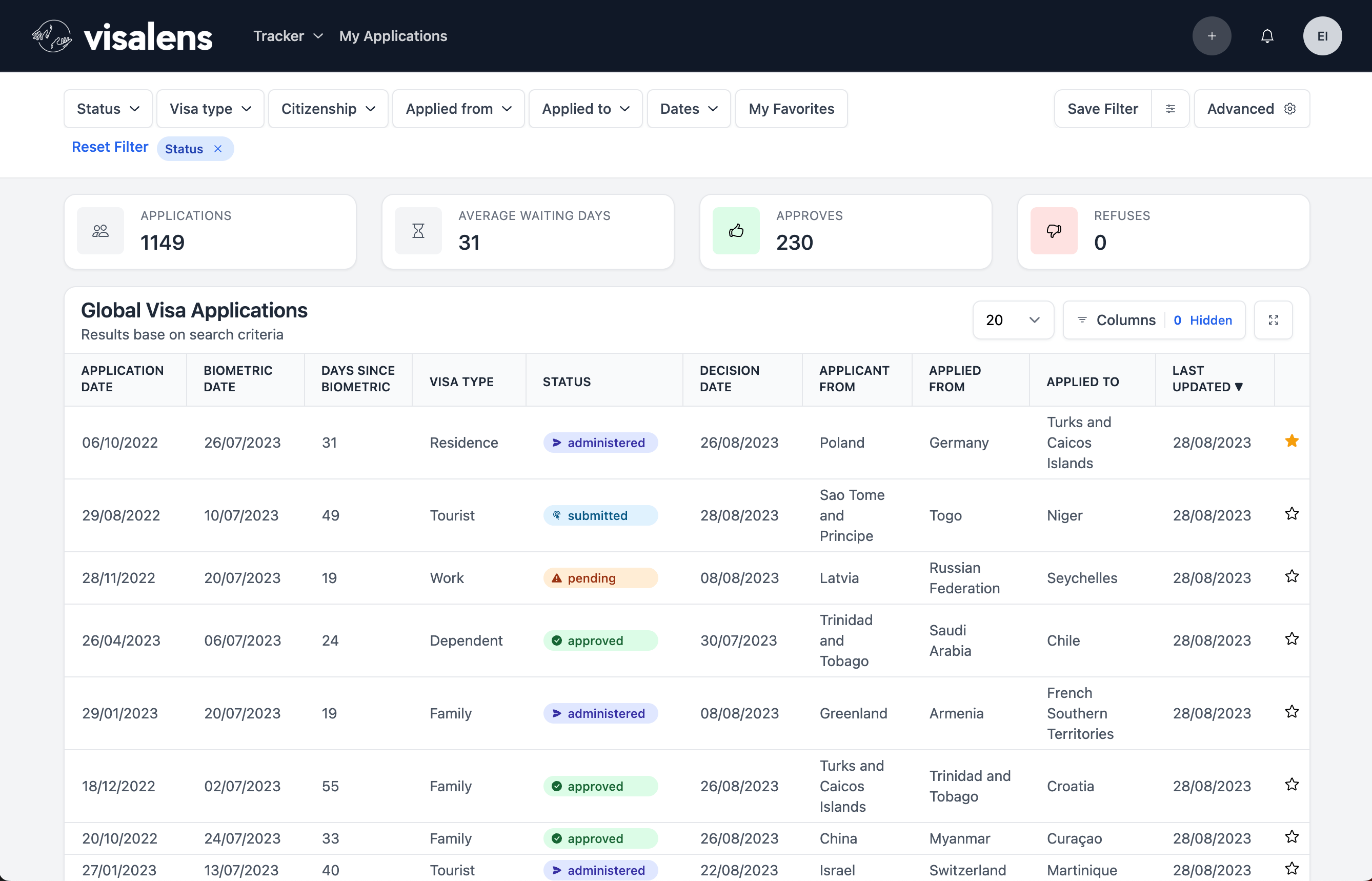Expand the Applied from filter
Image resolution: width=1372 pixels, height=881 pixels.
(x=459, y=109)
